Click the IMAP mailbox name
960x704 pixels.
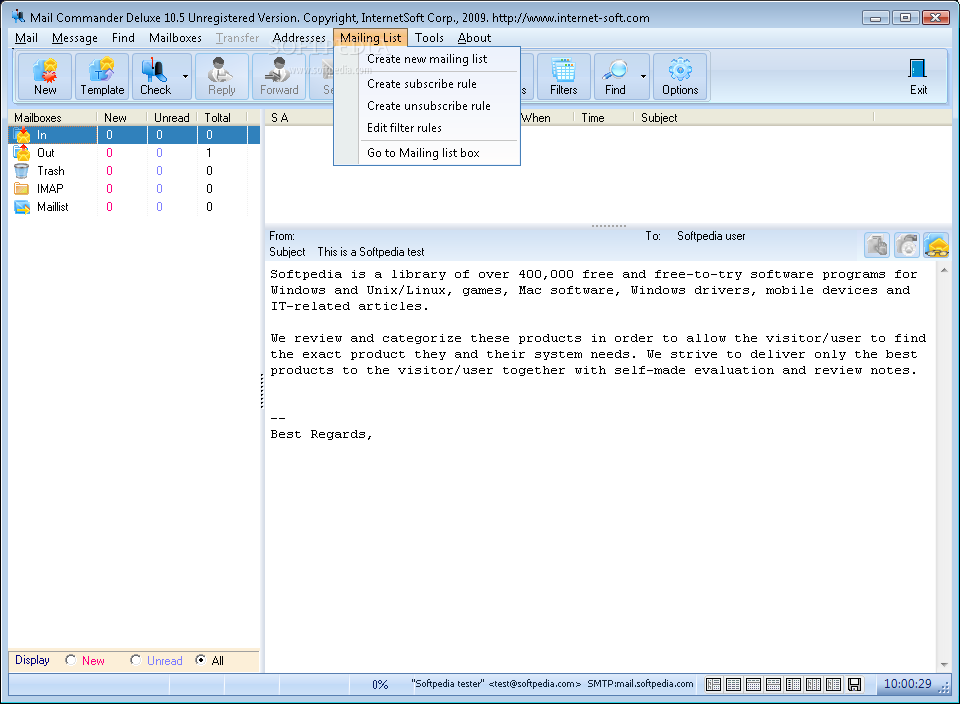coord(50,189)
